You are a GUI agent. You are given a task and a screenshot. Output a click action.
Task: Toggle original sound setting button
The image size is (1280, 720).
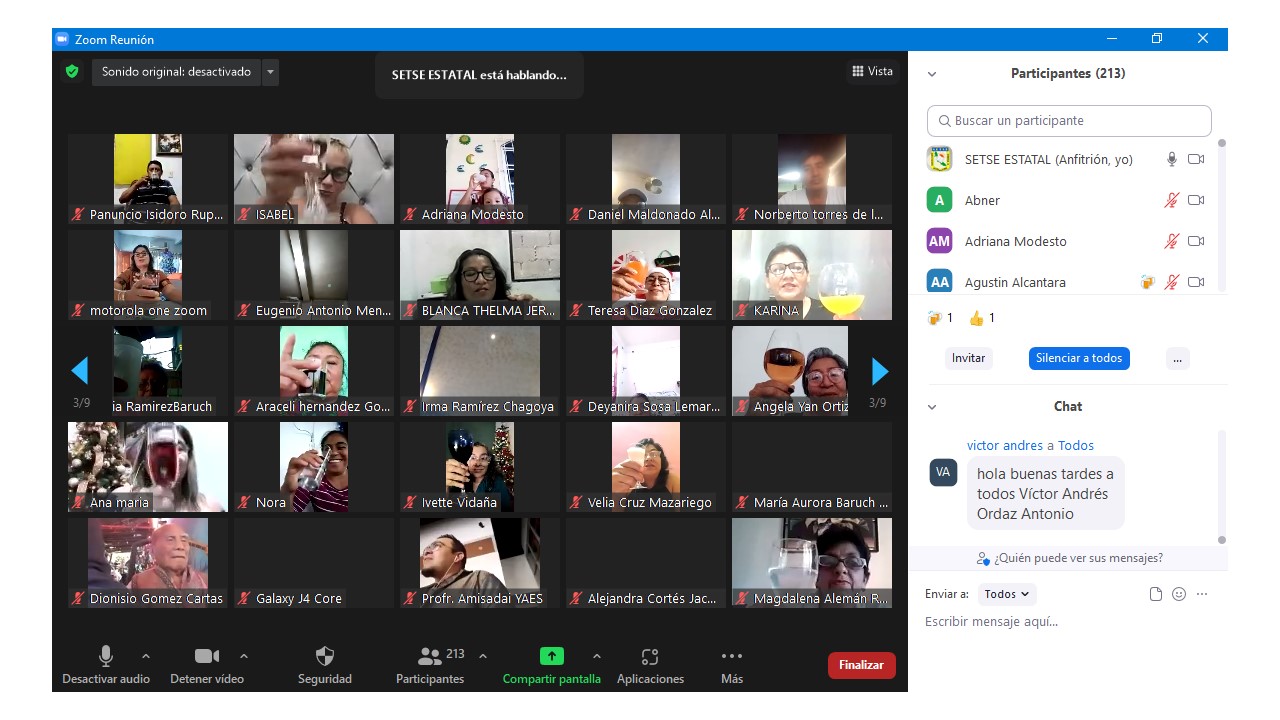click(176, 72)
